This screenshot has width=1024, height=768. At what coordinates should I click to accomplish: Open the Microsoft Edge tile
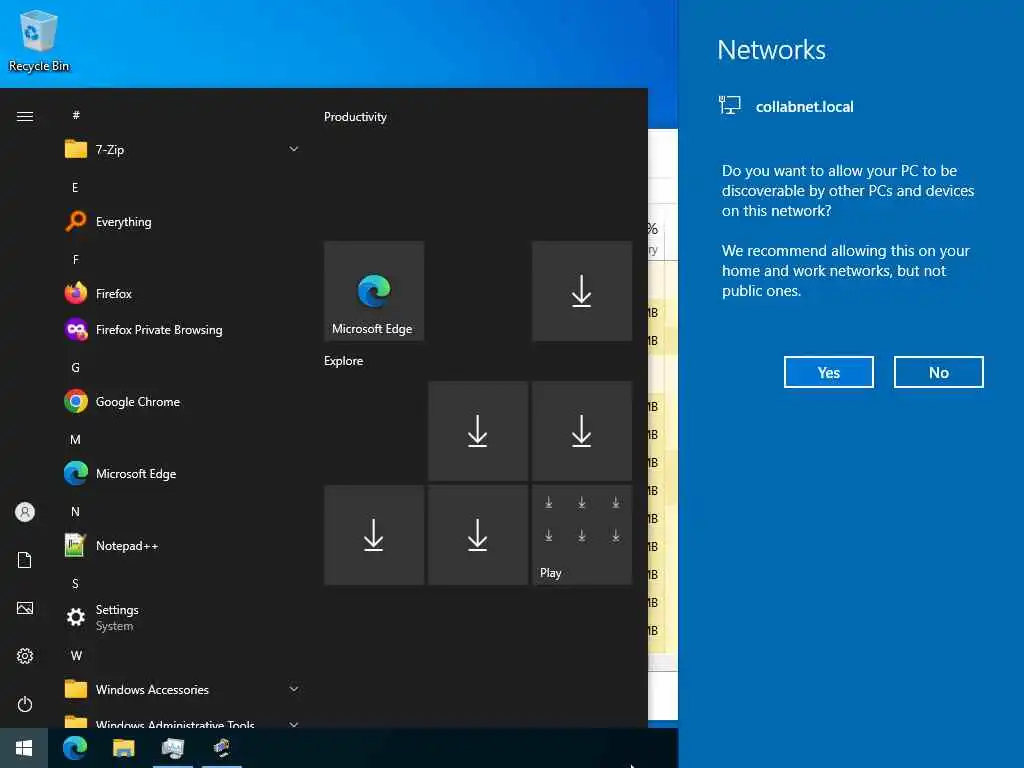tap(374, 291)
